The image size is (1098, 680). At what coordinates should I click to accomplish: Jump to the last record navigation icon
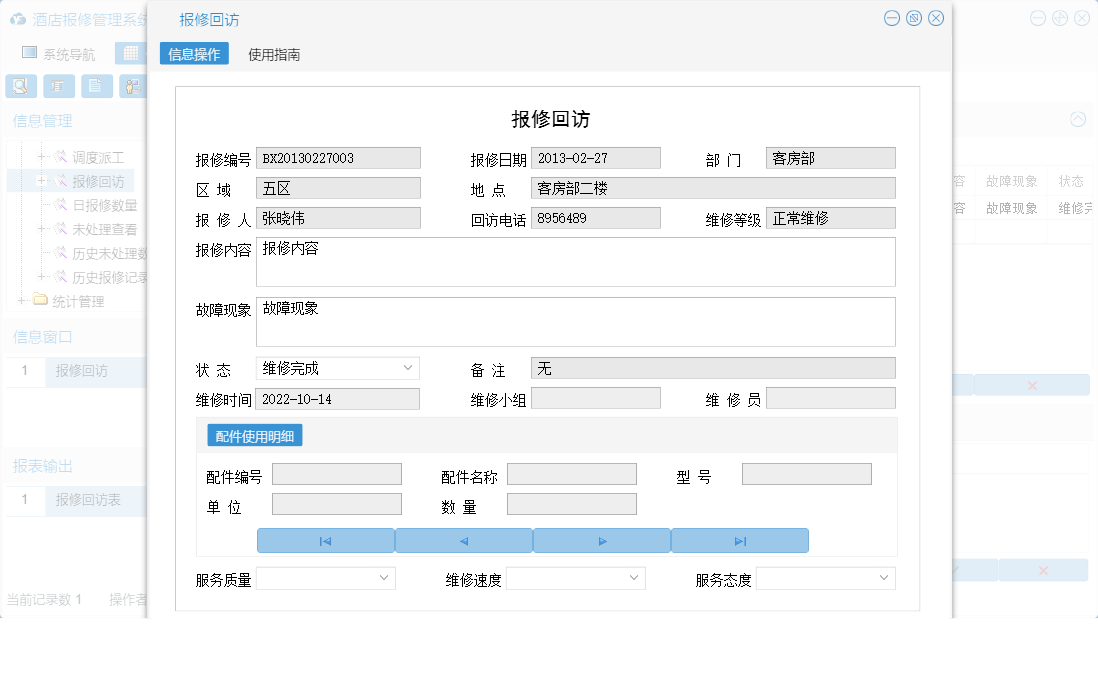pos(739,540)
